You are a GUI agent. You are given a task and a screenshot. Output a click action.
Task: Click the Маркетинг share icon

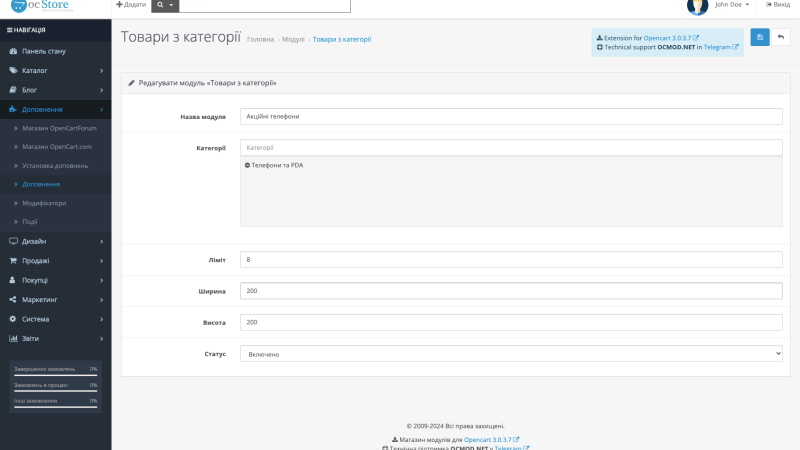(13, 299)
